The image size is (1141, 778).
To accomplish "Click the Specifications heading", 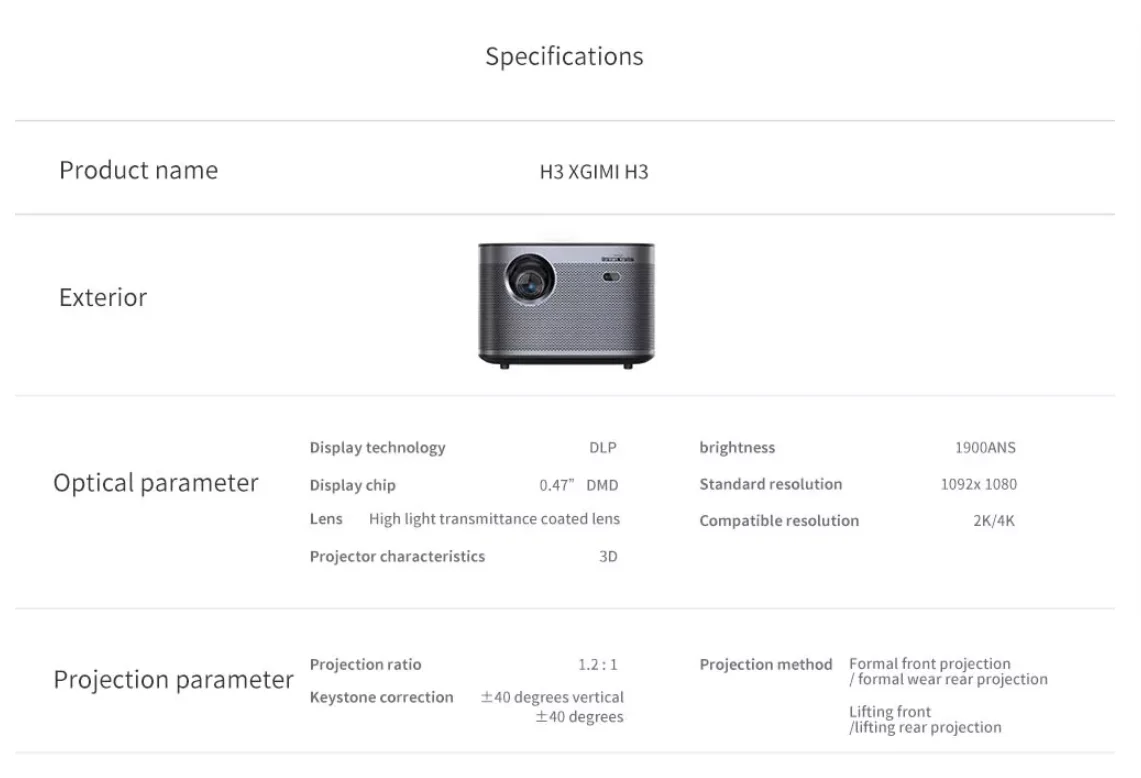I will (564, 56).
